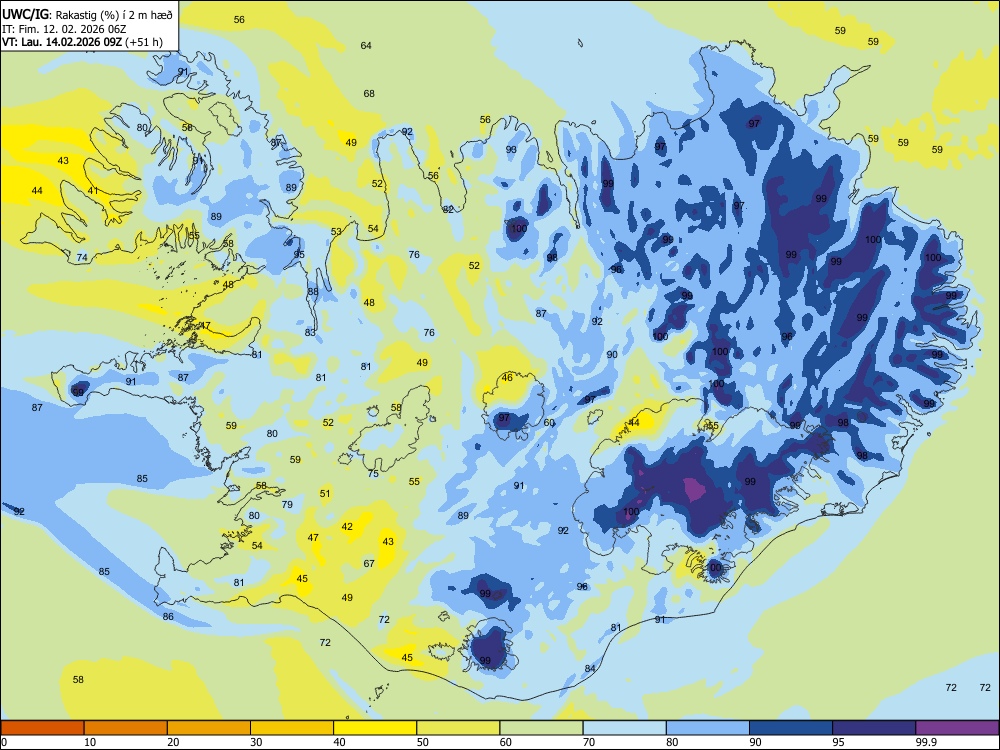This screenshot has width=1000, height=750.
Task: Click the 30–40 amber legend swatch
Action: 292,728
